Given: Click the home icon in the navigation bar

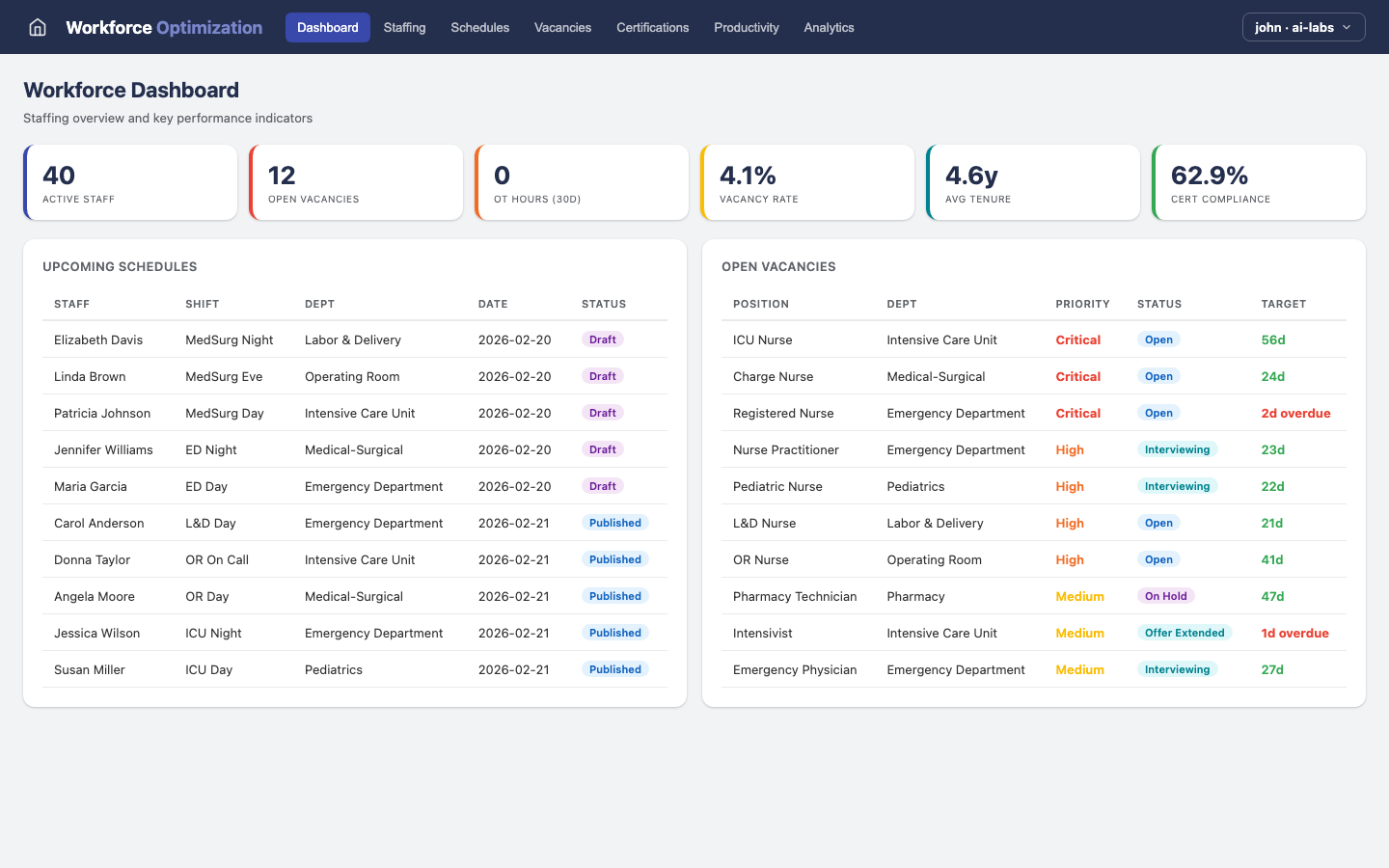Looking at the screenshot, I should point(37,27).
